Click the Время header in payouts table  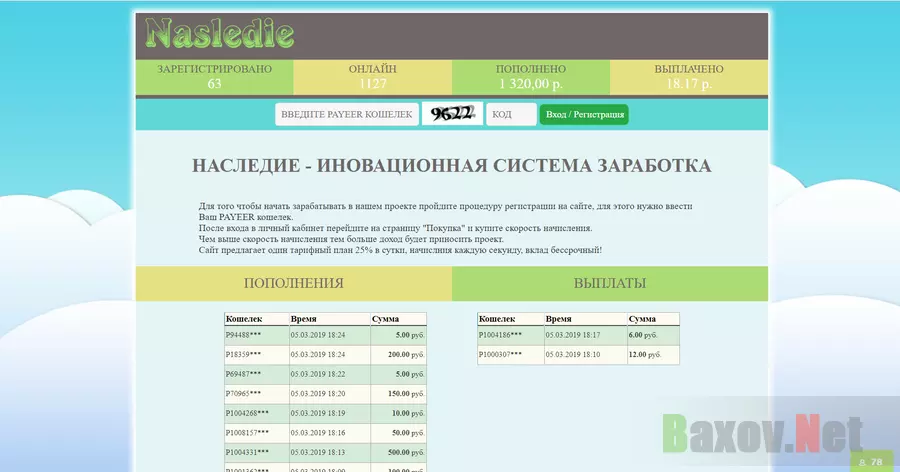click(585, 319)
